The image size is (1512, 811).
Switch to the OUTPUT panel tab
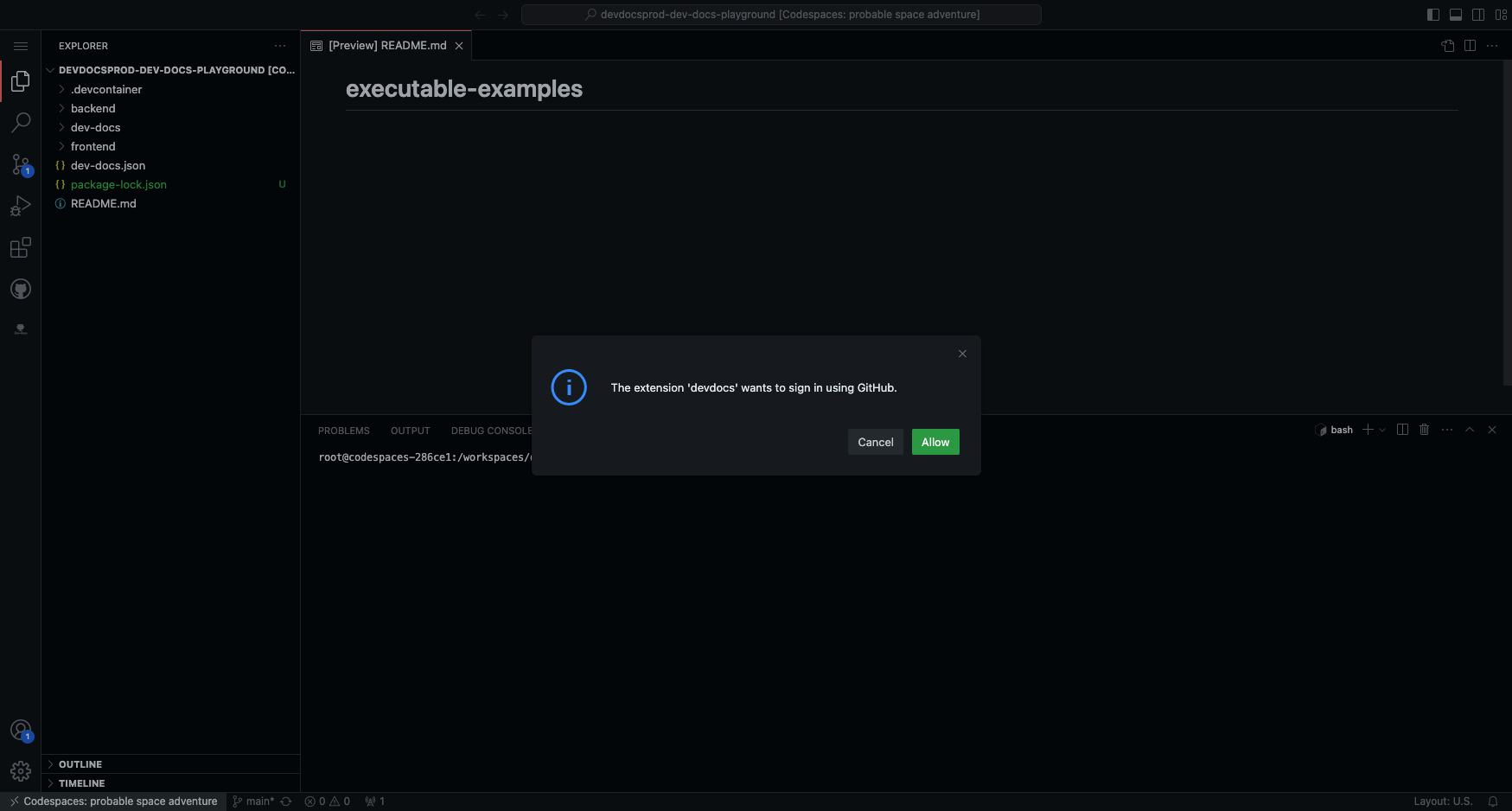[x=410, y=431]
